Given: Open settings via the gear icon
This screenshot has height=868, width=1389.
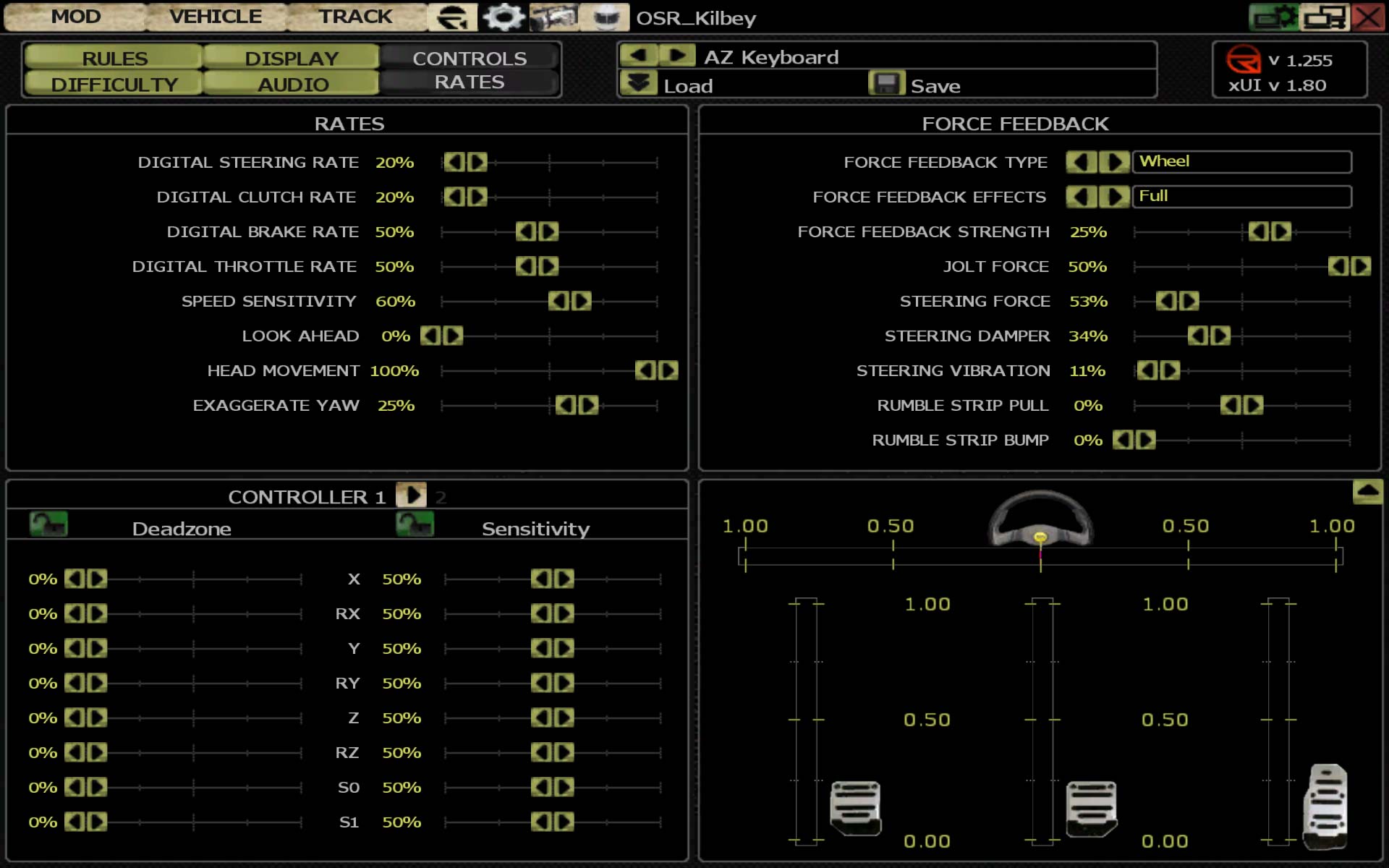Looking at the screenshot, I should coord(504,17).
